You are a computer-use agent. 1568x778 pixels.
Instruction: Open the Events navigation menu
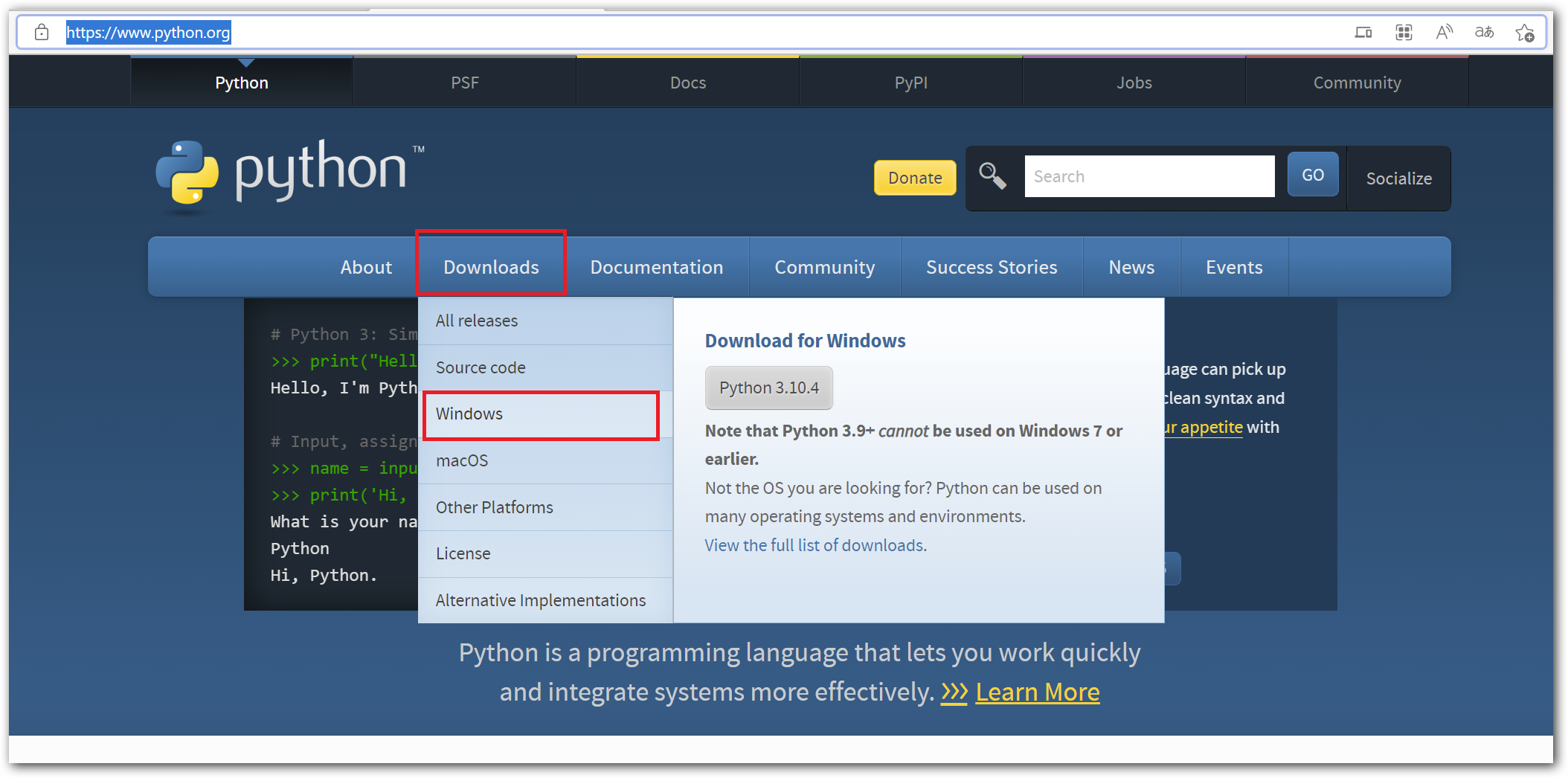pos(1234,267)
